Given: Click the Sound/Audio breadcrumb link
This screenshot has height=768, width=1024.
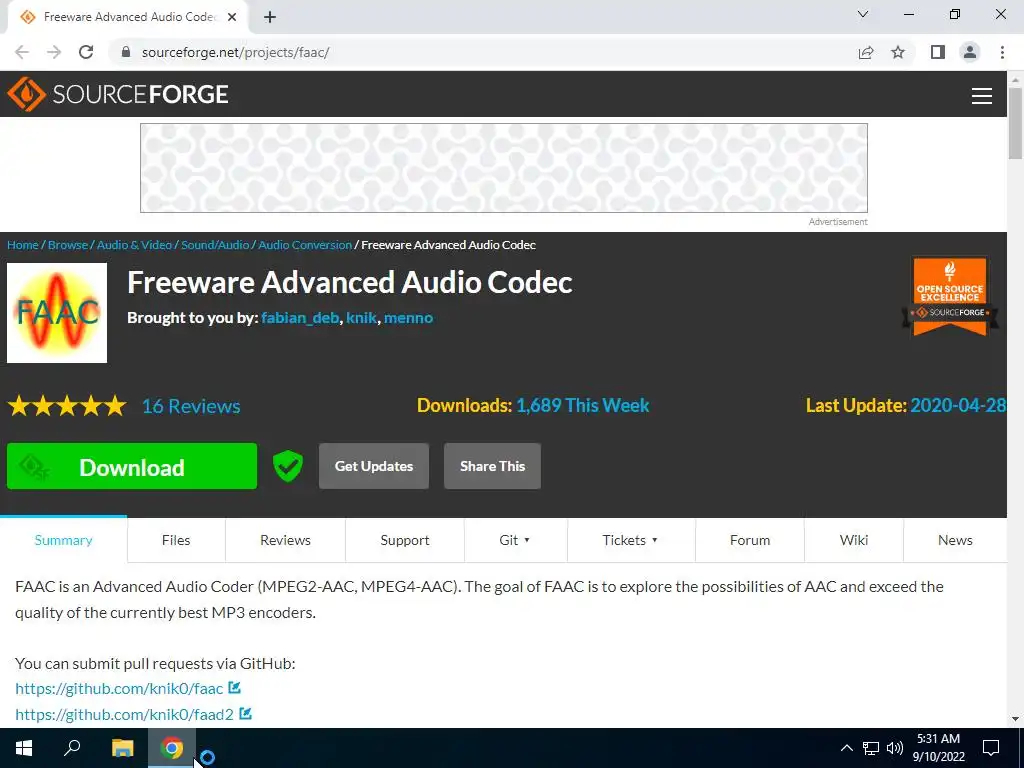Looking at the screenshot, I should (x=215, y=245).
